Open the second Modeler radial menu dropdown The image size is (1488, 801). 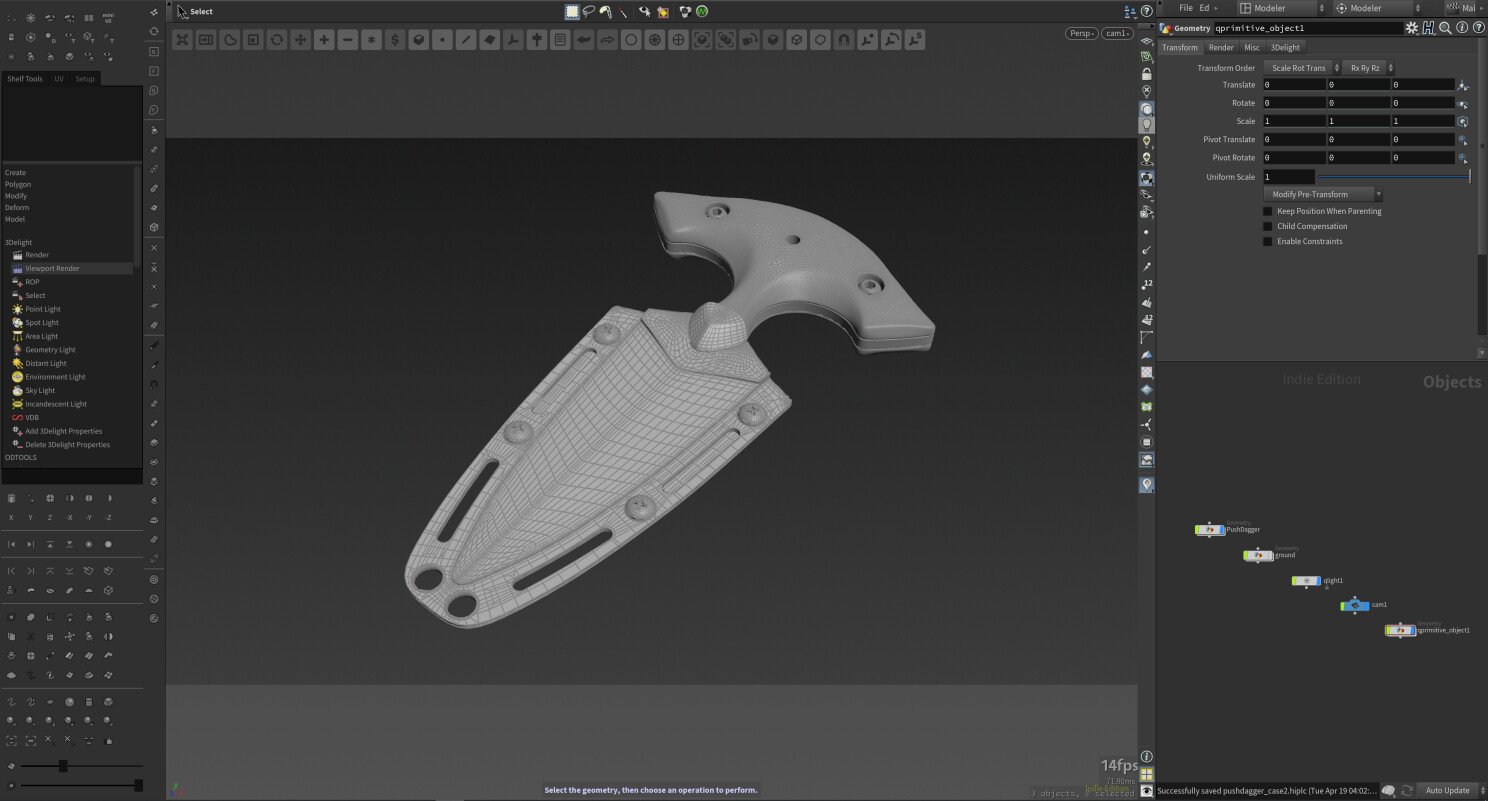click(1377, 8)
